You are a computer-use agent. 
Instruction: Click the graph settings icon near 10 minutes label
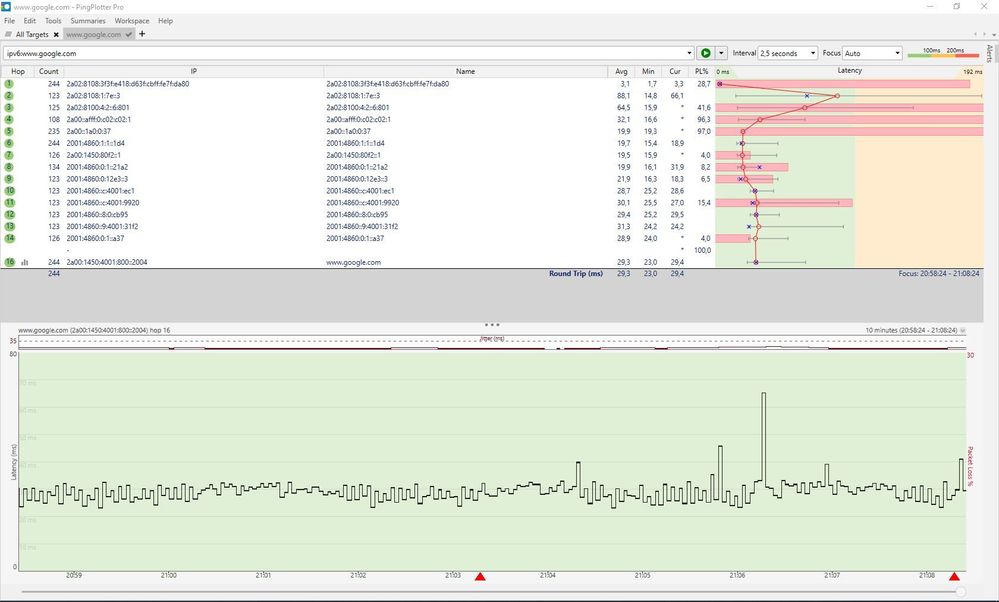[x=962, y=328]
